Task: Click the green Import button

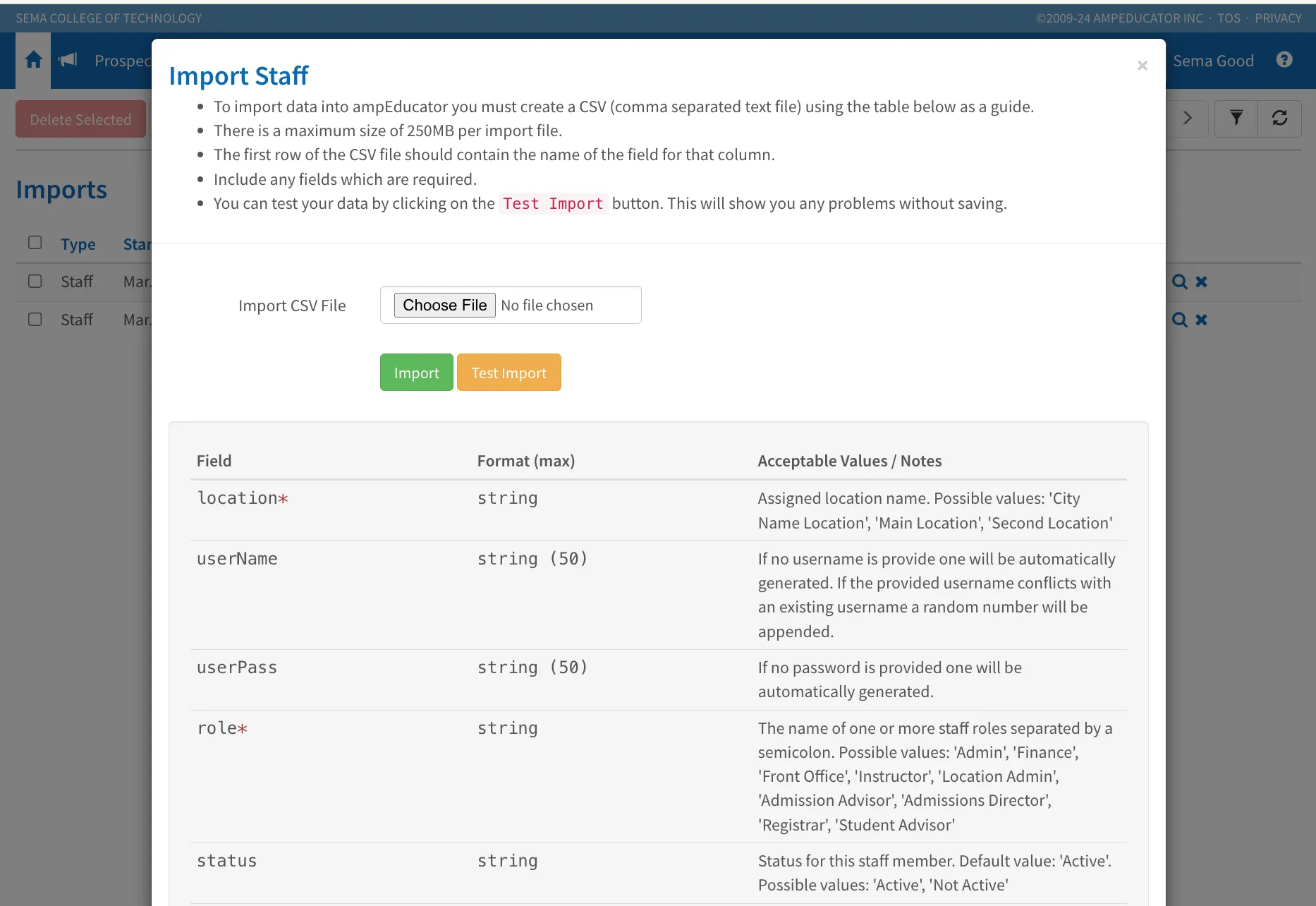Action: 416,372
